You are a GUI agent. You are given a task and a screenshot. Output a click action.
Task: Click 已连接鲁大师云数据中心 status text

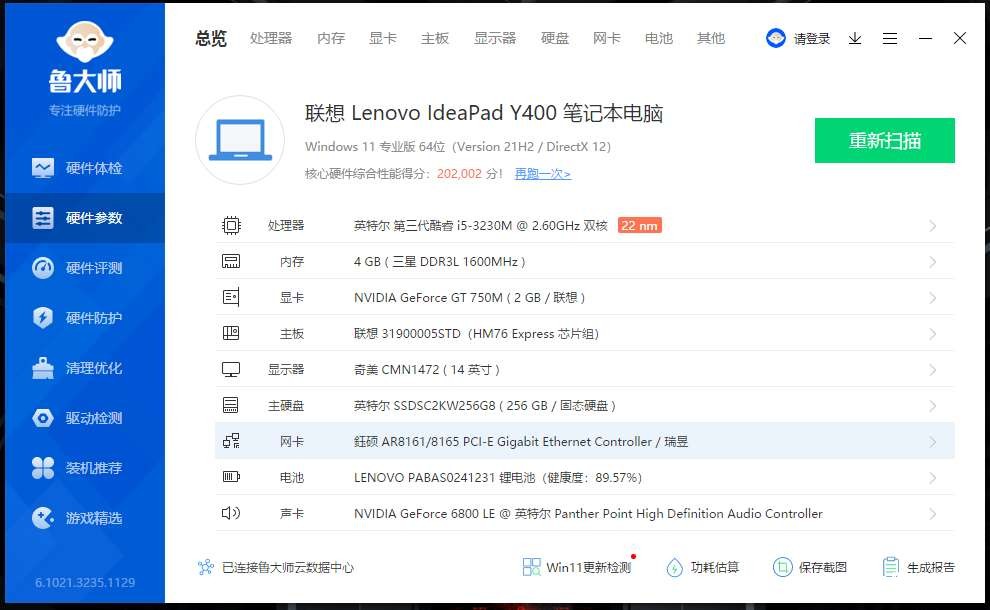tap(287, 567)
